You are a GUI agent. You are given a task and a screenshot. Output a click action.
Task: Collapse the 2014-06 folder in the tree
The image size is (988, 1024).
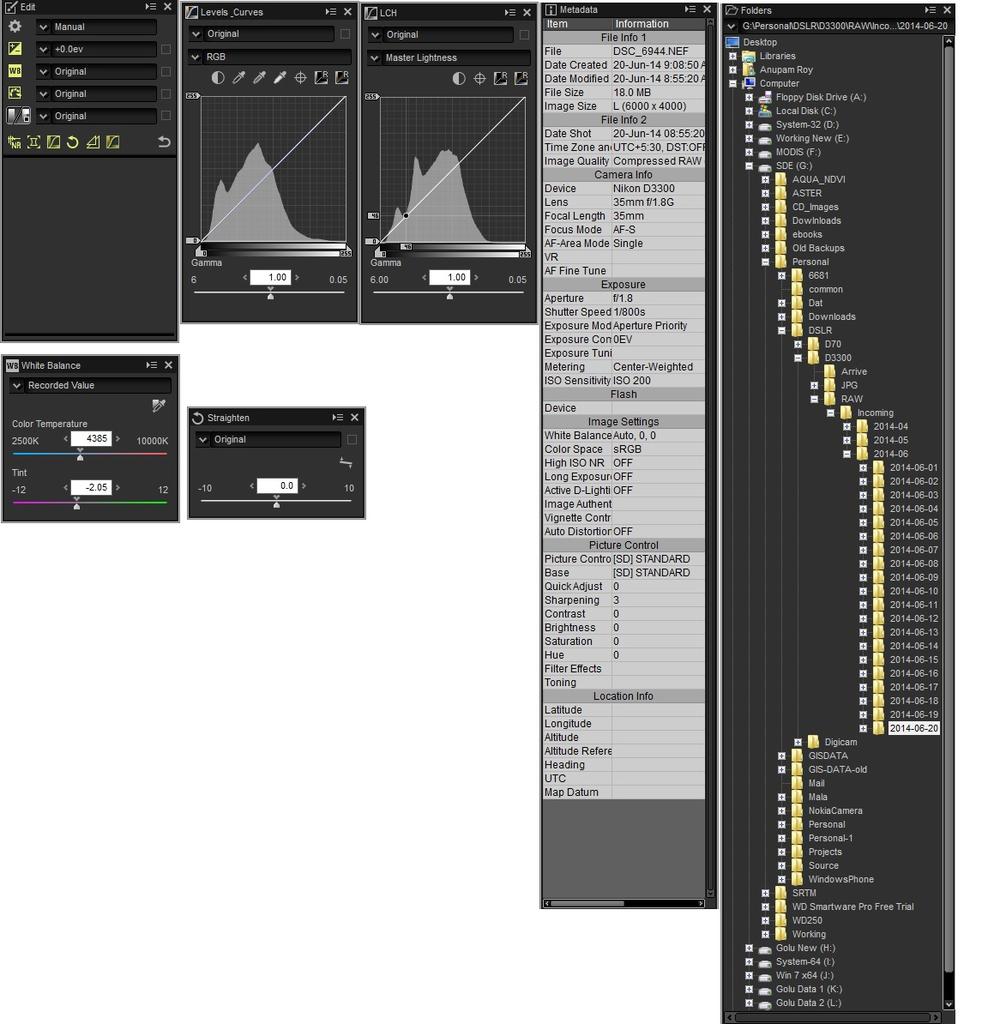click(847, 454)
